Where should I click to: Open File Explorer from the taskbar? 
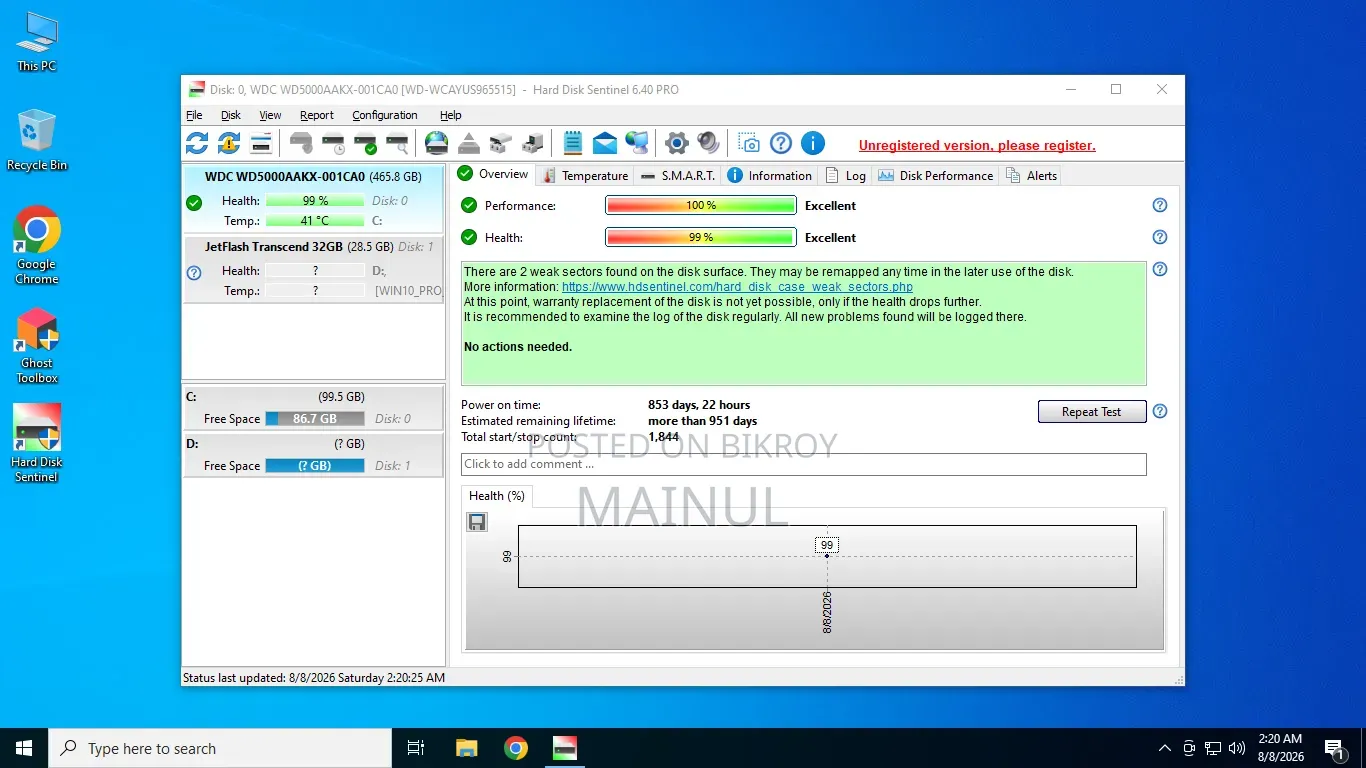[467, 748]
